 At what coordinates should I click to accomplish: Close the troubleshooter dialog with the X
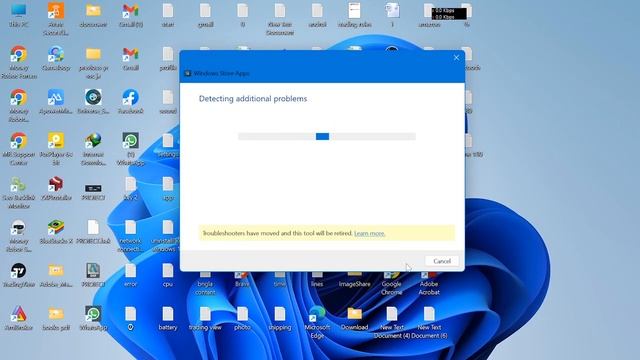click(x=456, y=58)
